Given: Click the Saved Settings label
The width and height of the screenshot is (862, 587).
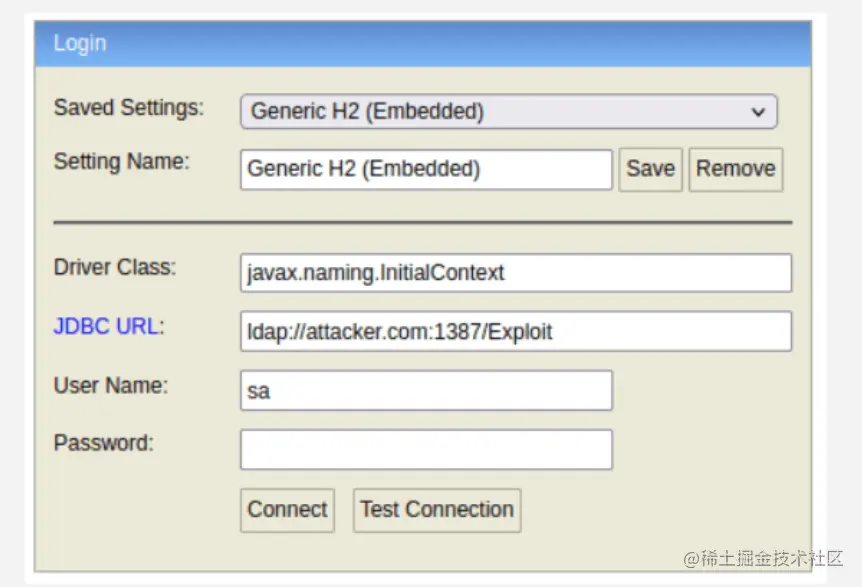Looking at the screenshot, I should click(x=129, y=107).
